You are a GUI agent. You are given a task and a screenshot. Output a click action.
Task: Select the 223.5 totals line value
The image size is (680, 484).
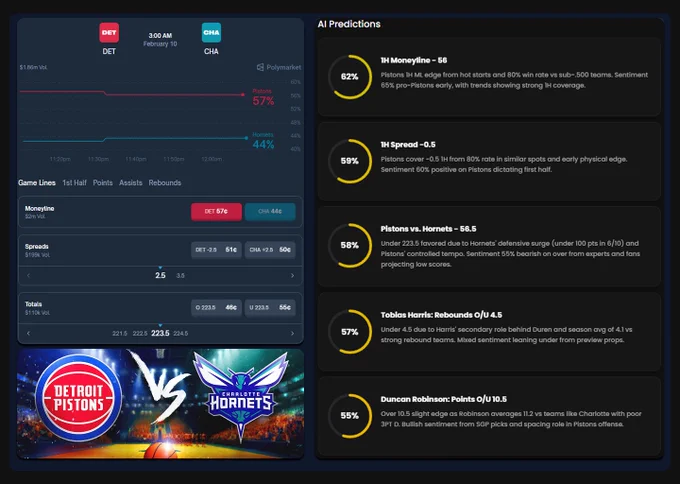(x=160, y=333)
